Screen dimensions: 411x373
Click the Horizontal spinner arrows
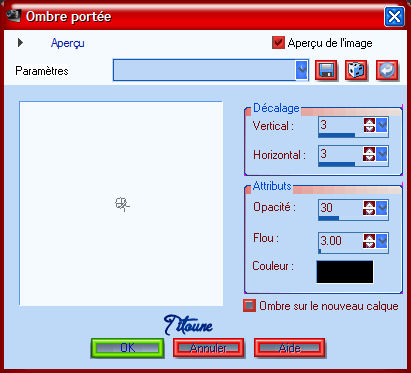click(369, 154)
